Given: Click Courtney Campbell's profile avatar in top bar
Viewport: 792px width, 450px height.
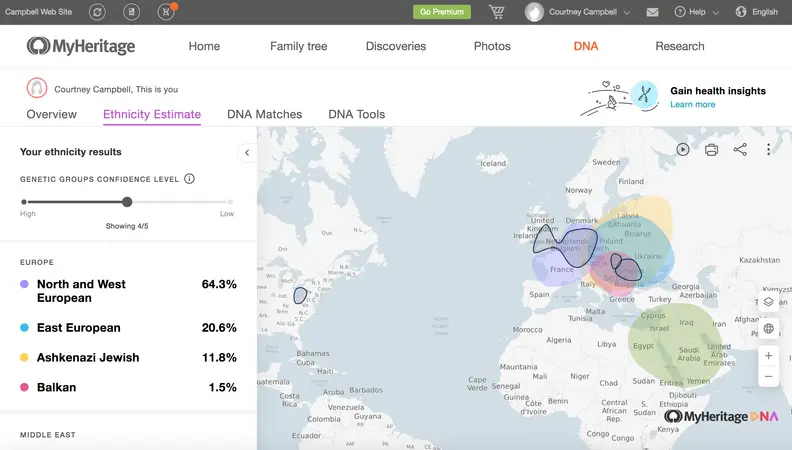Looking at the screenshot, I should pyautogui.click(x=534, y=12).
